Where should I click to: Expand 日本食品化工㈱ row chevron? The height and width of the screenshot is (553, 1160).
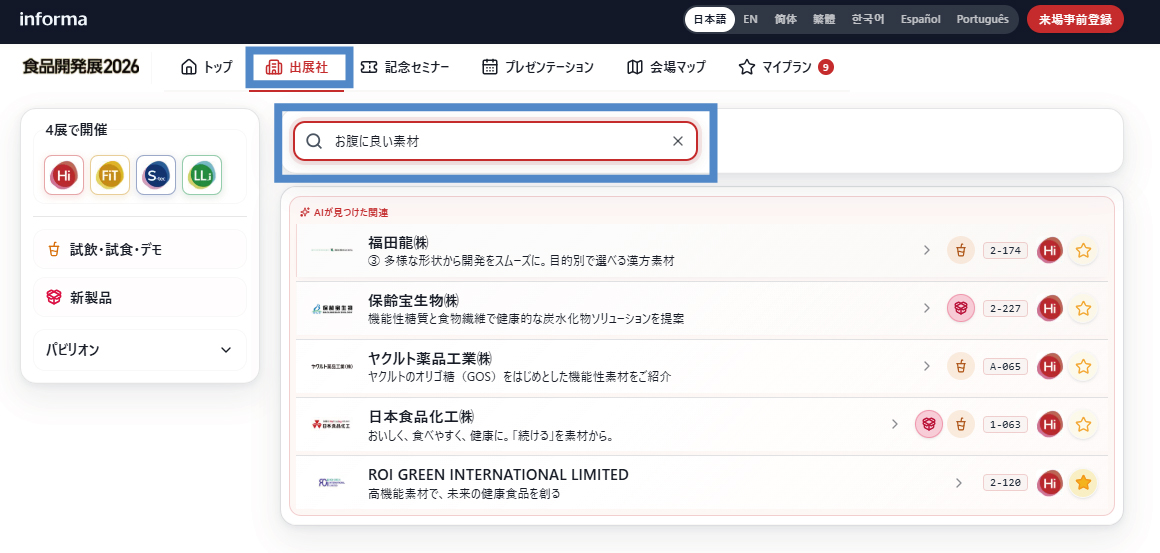[894, 424]
